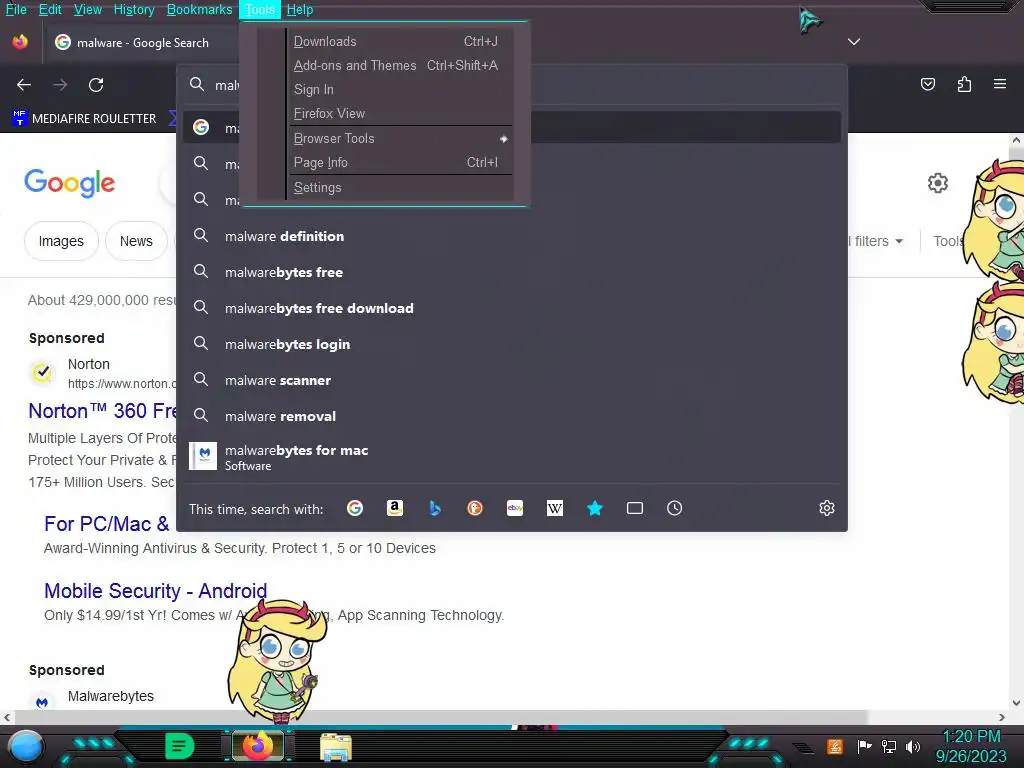This screenshot has height=768, width=1024.
Task: Pick suggestion malware scanner
Action: [512, 380]
